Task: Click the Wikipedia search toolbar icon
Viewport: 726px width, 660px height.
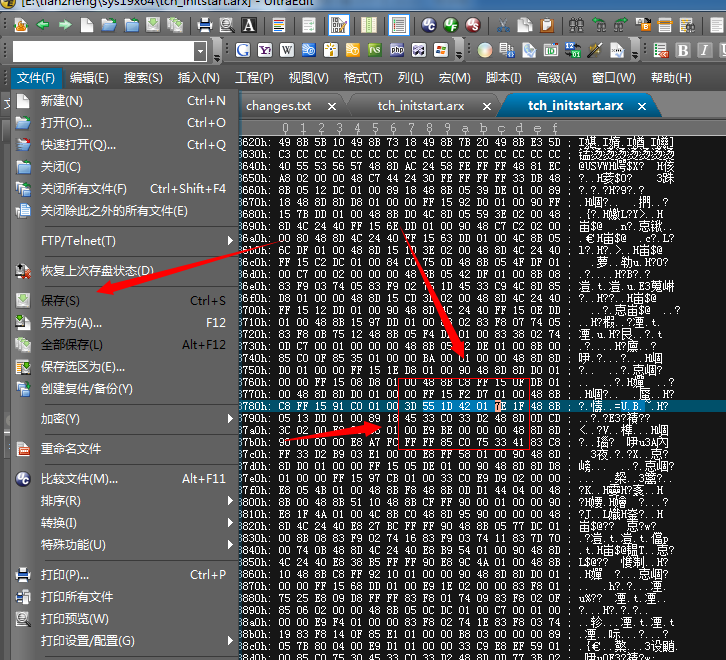Action: [287, 50]
